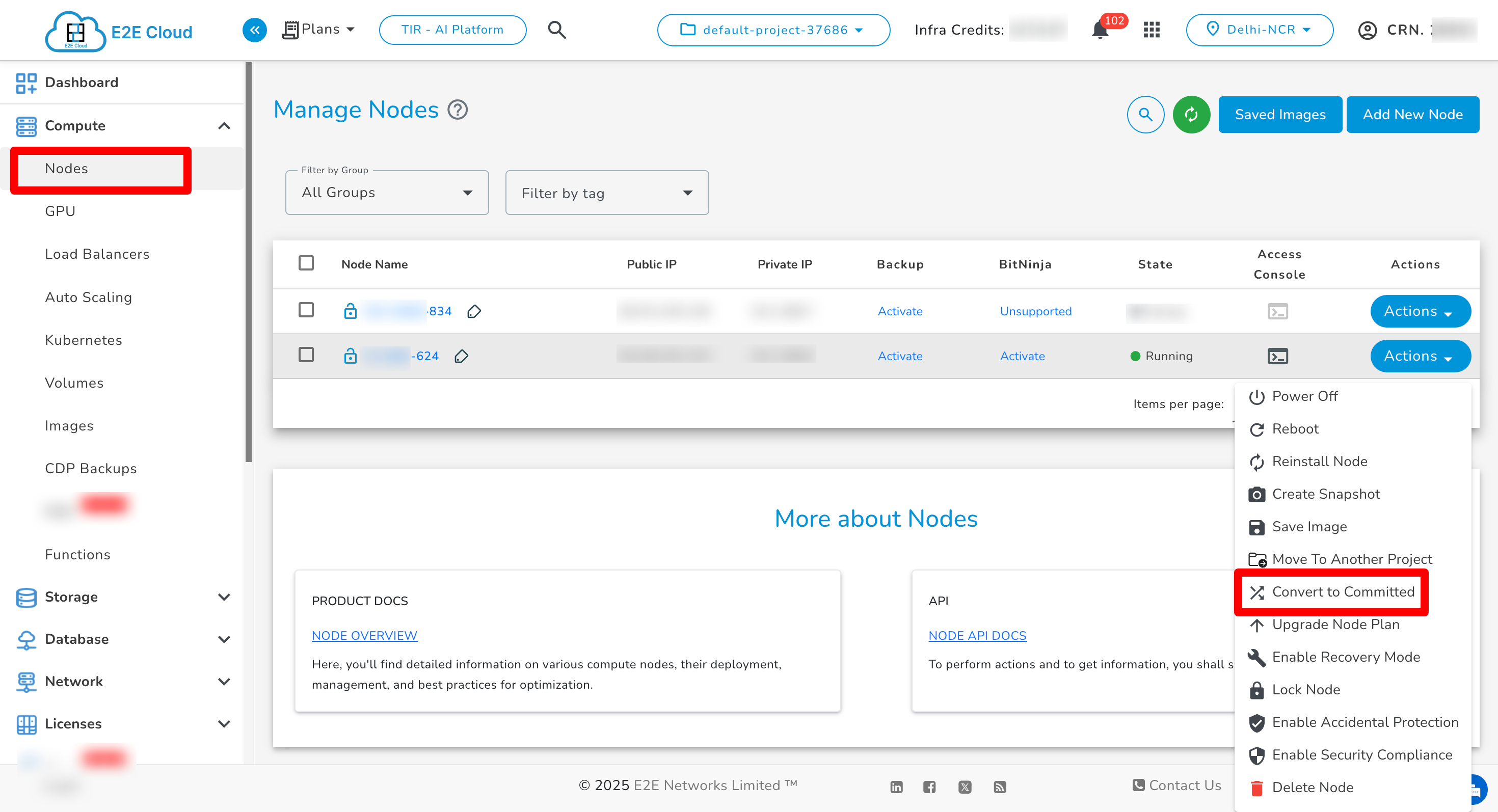The width and height of the screenshot is (1498, 812).
Task: Open Actions dropdown for node -834
Action: (1420, 312)
